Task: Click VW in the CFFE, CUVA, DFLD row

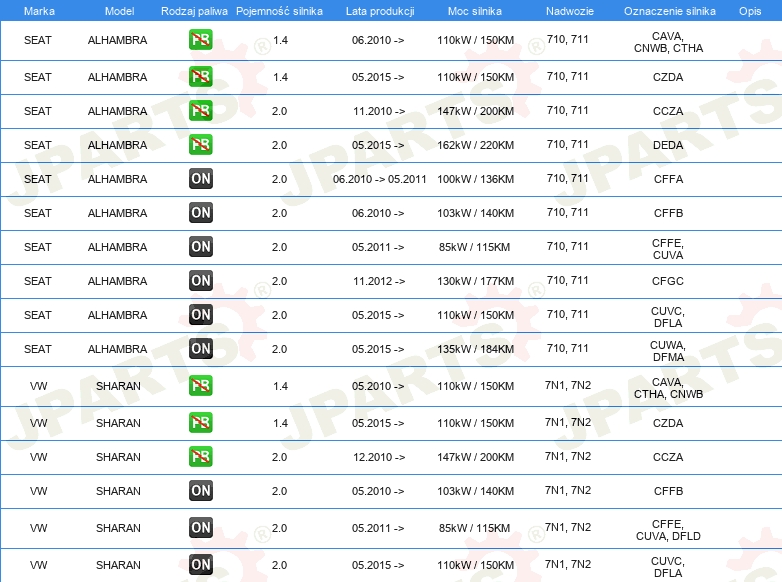Action: 38,528
